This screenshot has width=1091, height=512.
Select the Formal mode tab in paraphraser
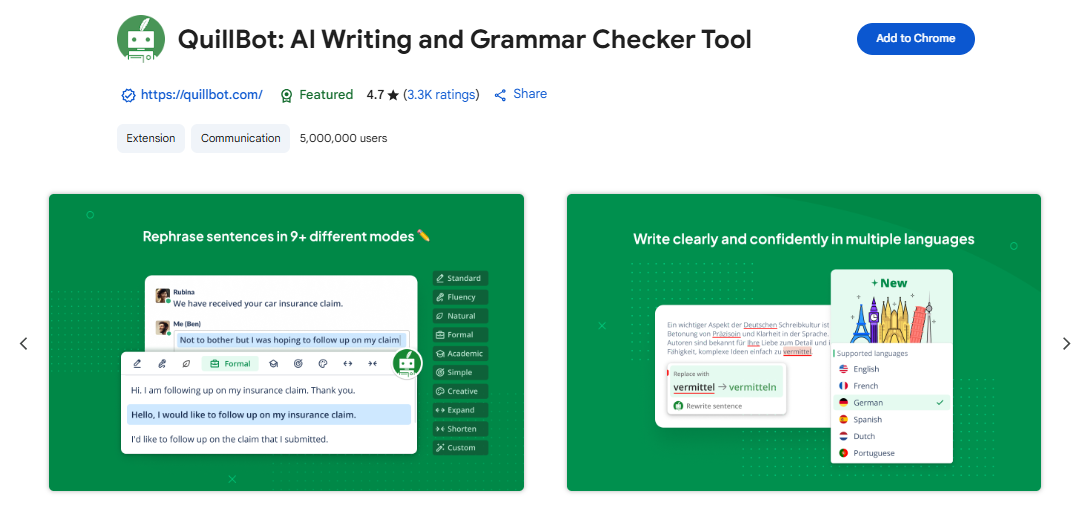[230, 364]
